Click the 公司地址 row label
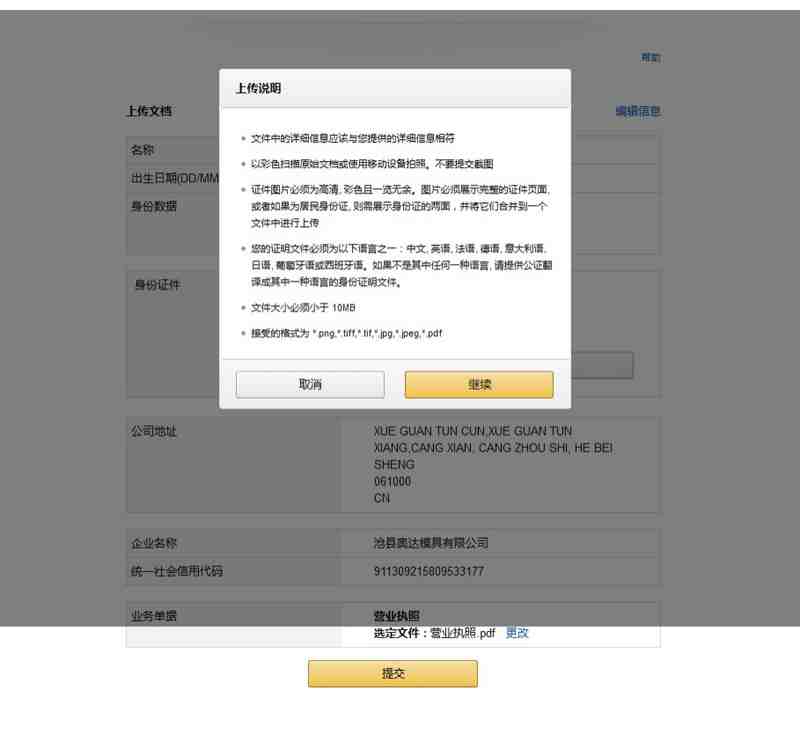 point(154,431)
